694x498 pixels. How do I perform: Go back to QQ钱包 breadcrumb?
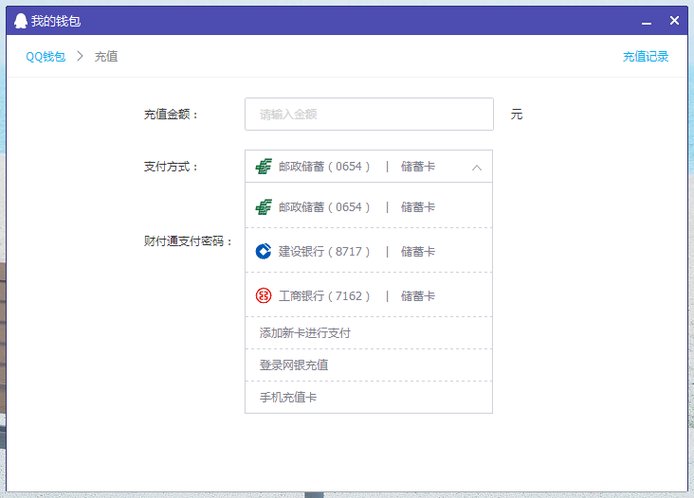tap(46, 57)
